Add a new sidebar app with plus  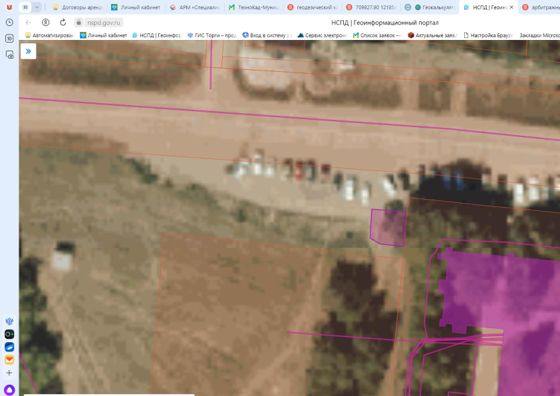point(9,373)
